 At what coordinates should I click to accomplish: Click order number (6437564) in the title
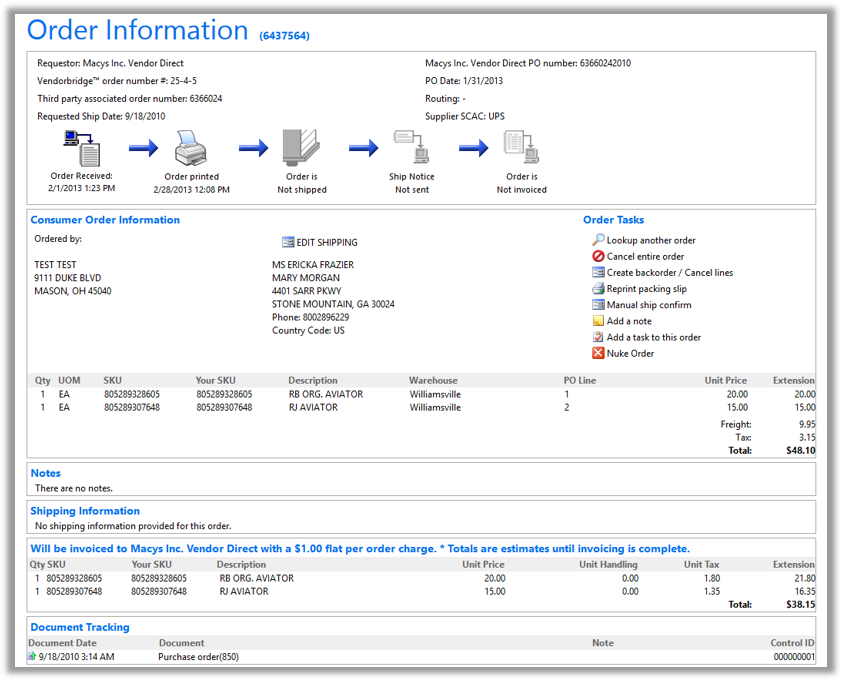pos(284,35)
